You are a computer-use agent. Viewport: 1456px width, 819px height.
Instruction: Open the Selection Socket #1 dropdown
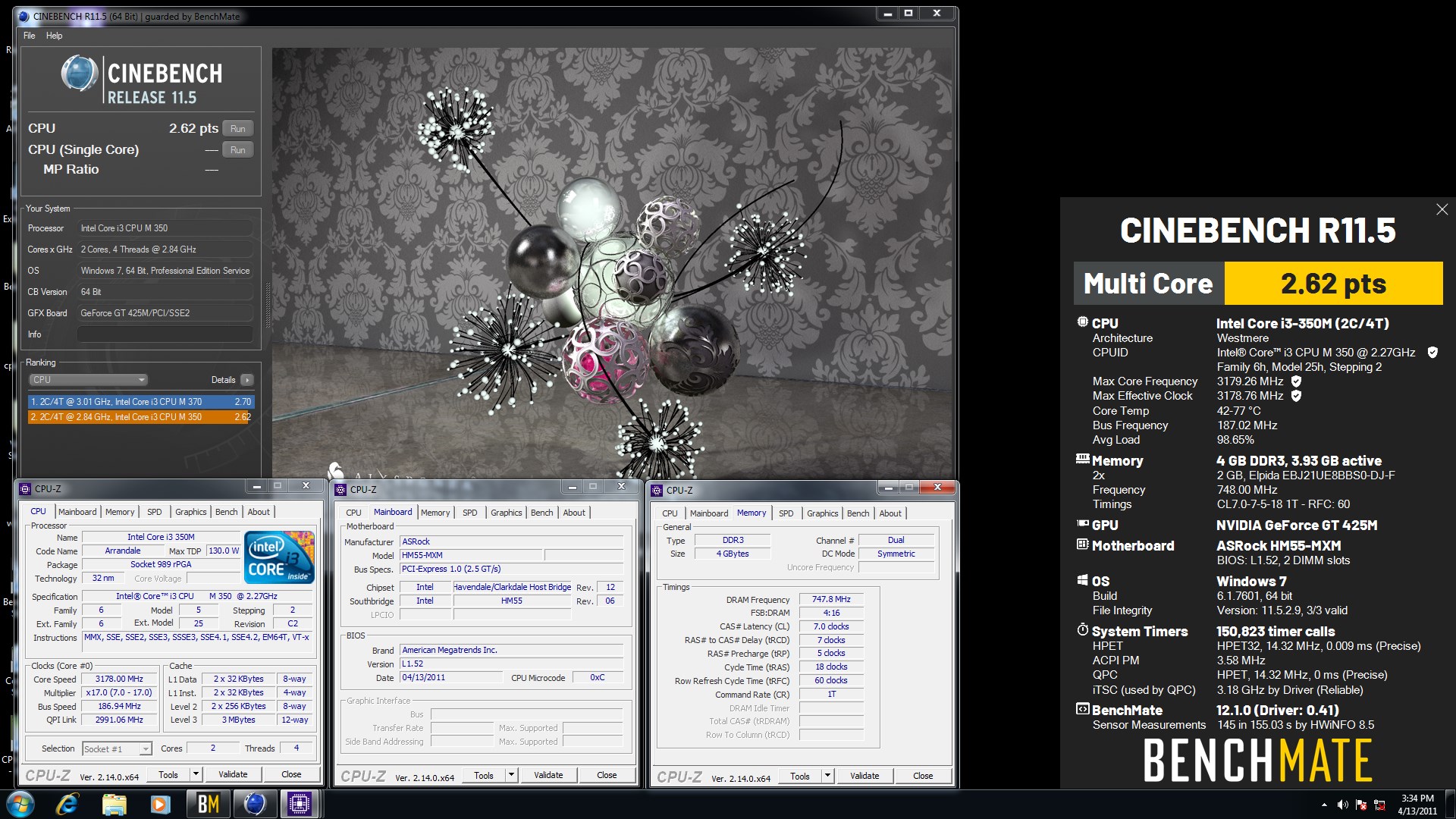click(x=117, y=748)
